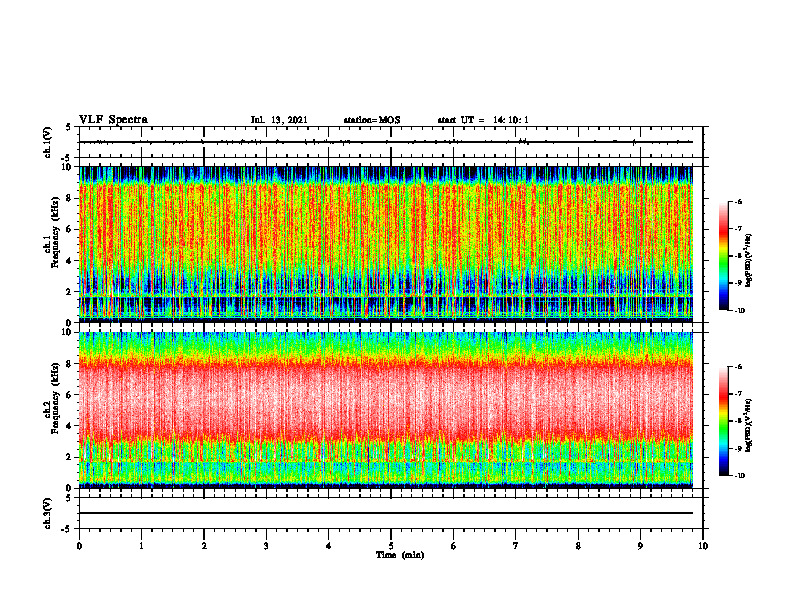Click the "-10" label on ch.1 color bar
Image resolution: width=792 pixels, height=612 pixels.
point(739,310)
